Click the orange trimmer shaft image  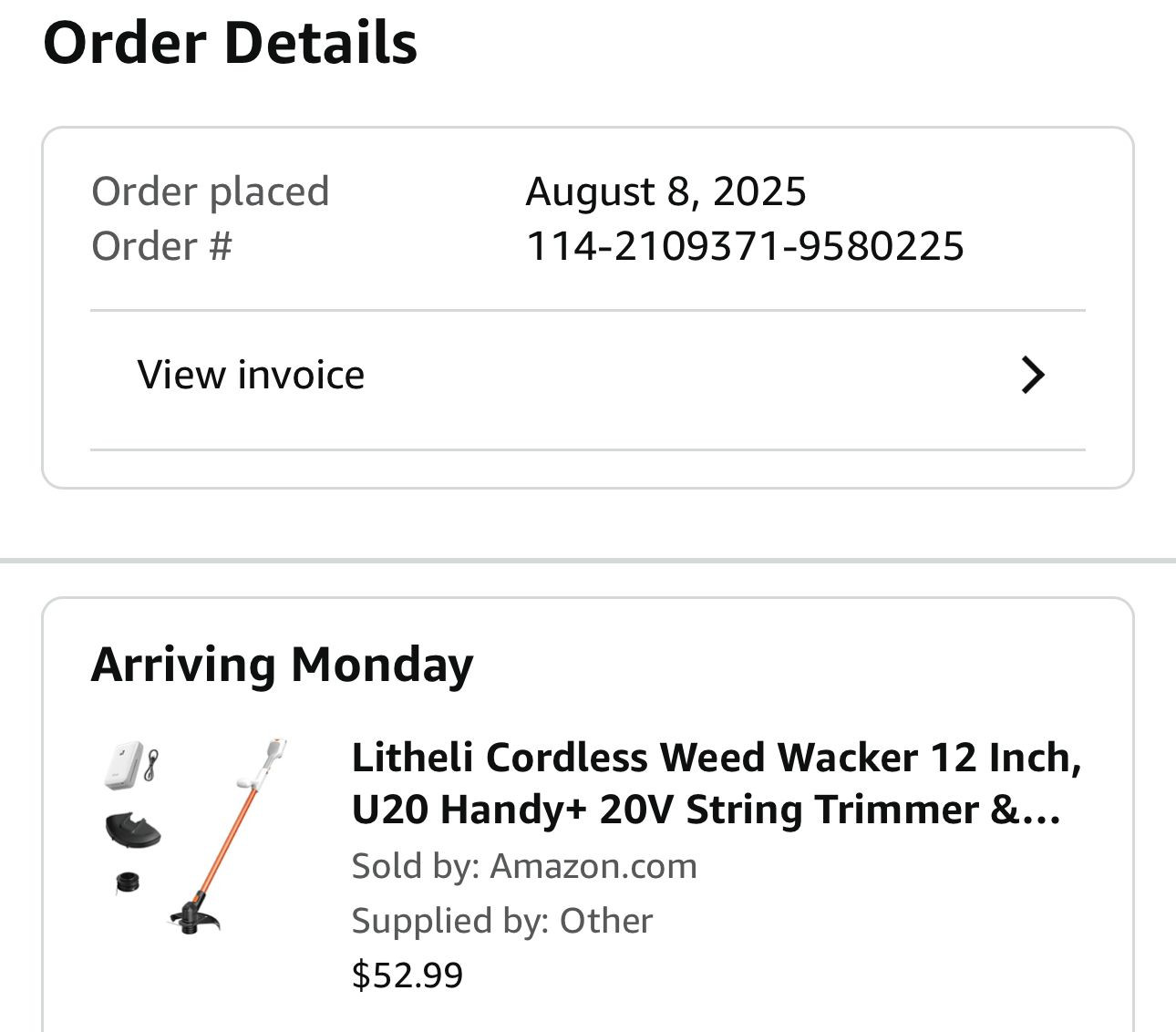pos(228,839)
